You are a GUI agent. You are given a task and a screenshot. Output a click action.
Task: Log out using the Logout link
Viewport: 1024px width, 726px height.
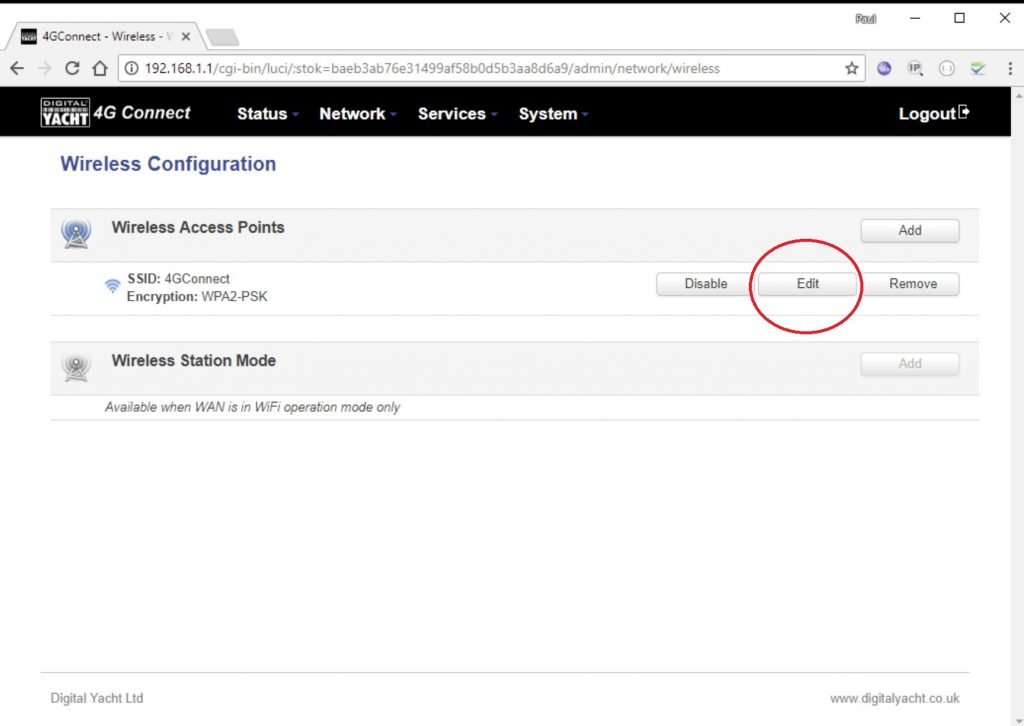933,114
